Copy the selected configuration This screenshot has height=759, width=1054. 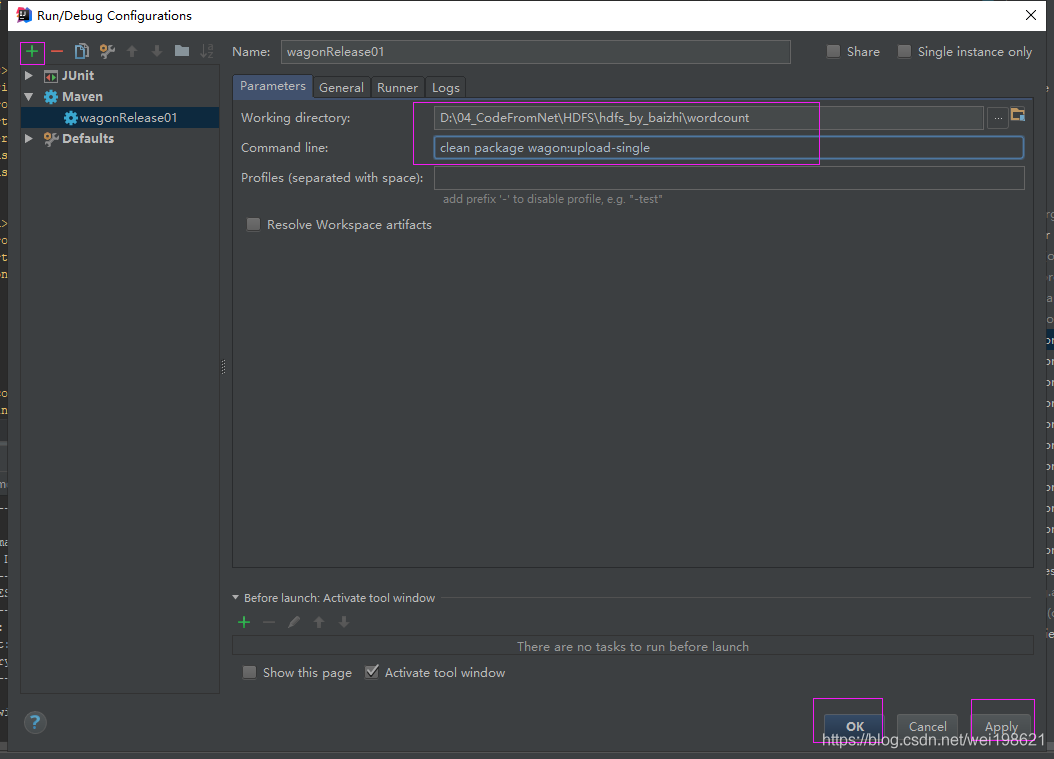pyautogui.click(x=82, y=51)
